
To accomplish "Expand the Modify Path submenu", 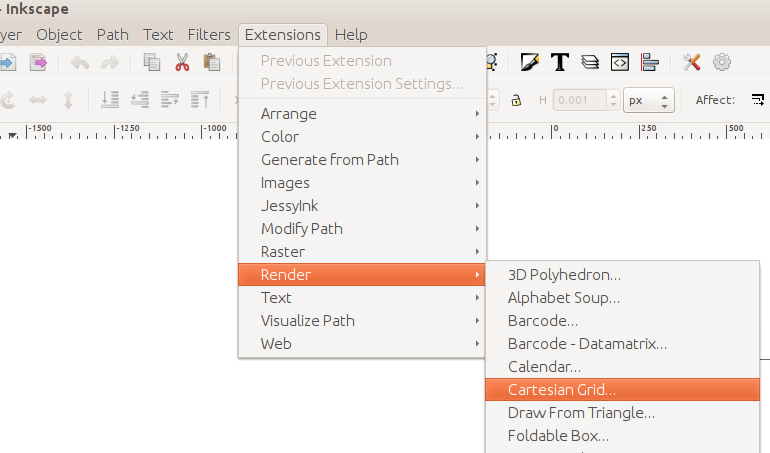I will [362, 229].
